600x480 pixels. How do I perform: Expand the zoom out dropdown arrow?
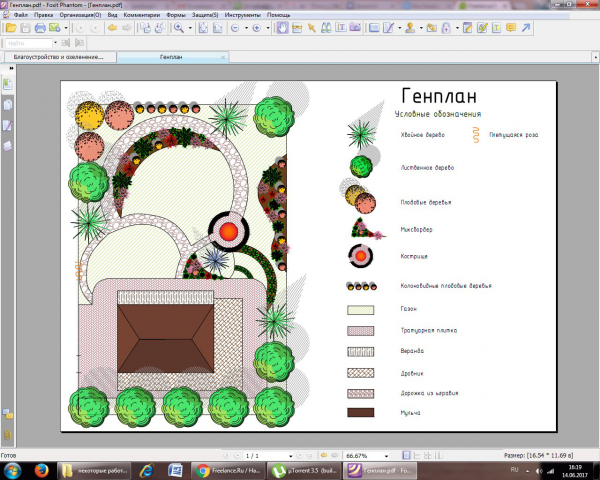(x=246, y=28)
